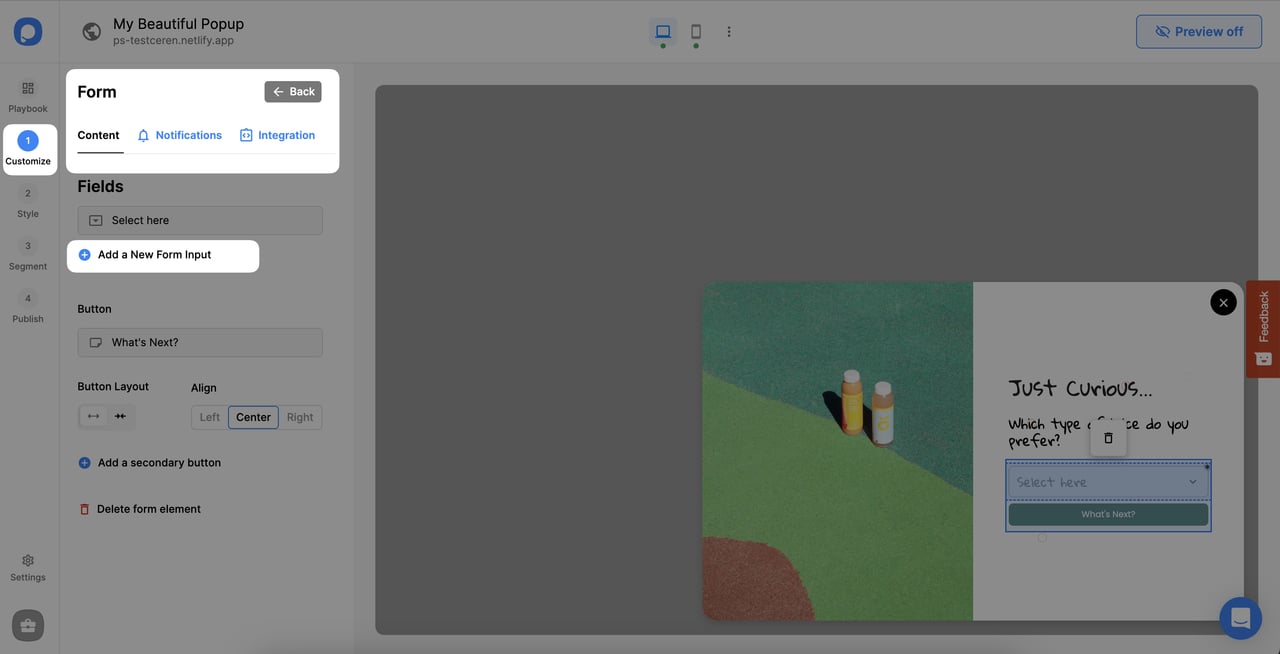Open the Style step in sidebar
This screenshot has height=654, width=1280.
tap(27, 202)
